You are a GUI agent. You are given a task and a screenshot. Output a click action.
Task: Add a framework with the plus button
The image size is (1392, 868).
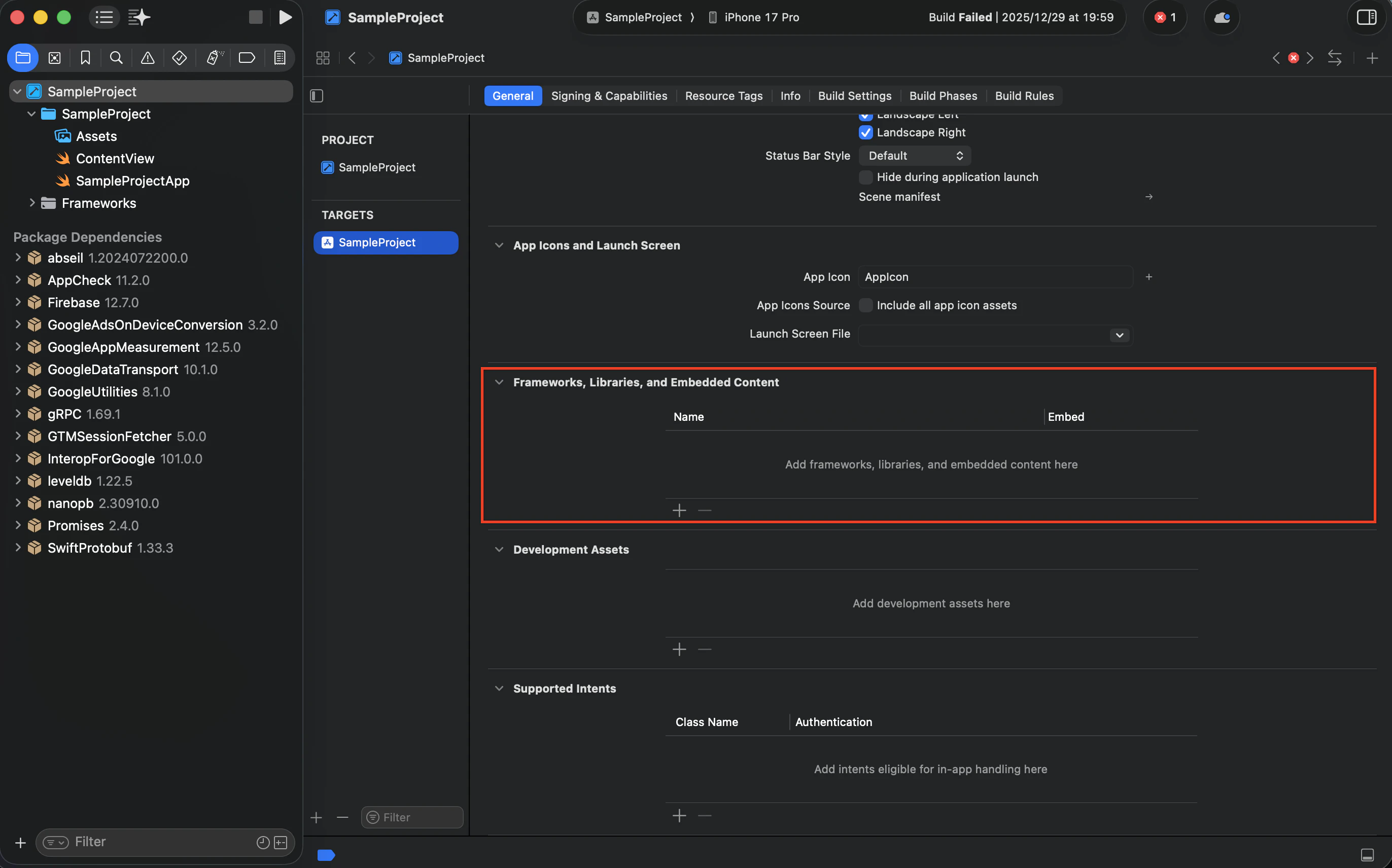point(679,511)
